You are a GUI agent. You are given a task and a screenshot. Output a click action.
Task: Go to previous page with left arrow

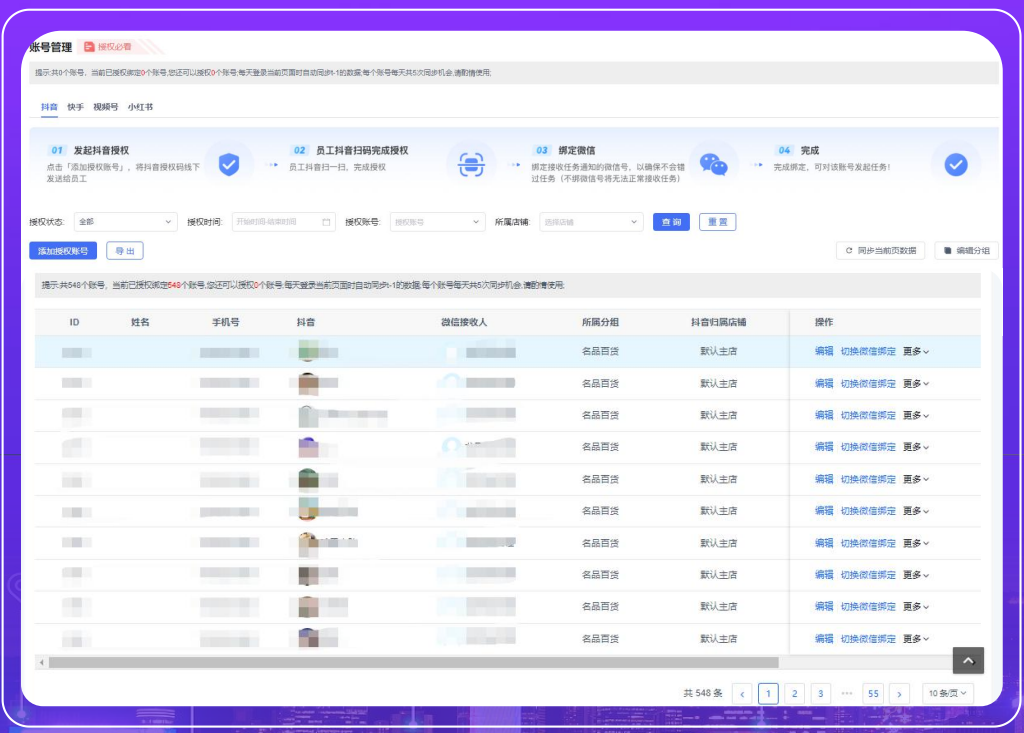tap(742, 693)
